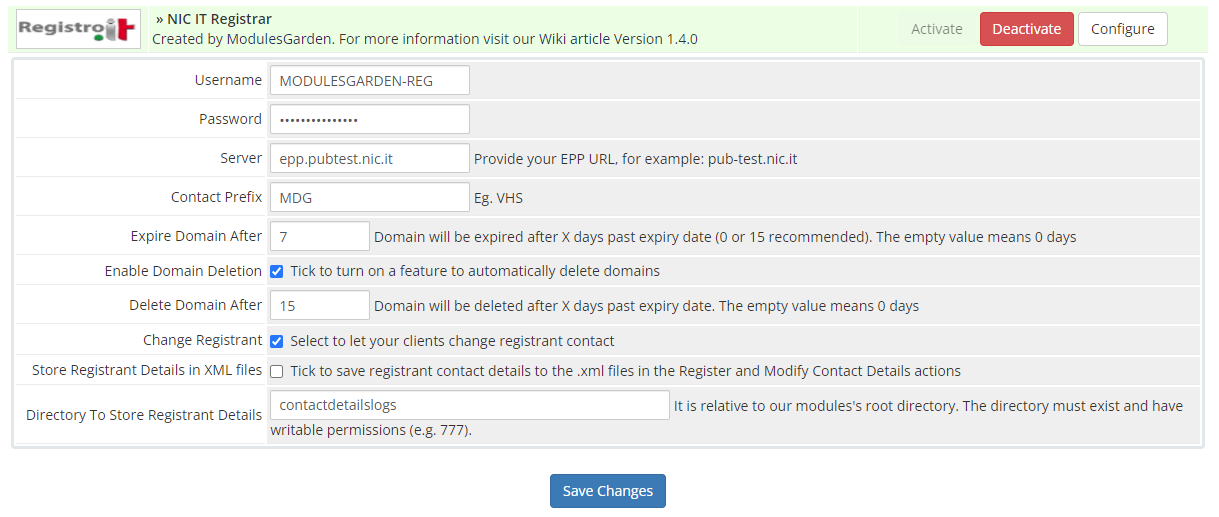Enable Store Registrant Details in XML files

tap(277, 371)
